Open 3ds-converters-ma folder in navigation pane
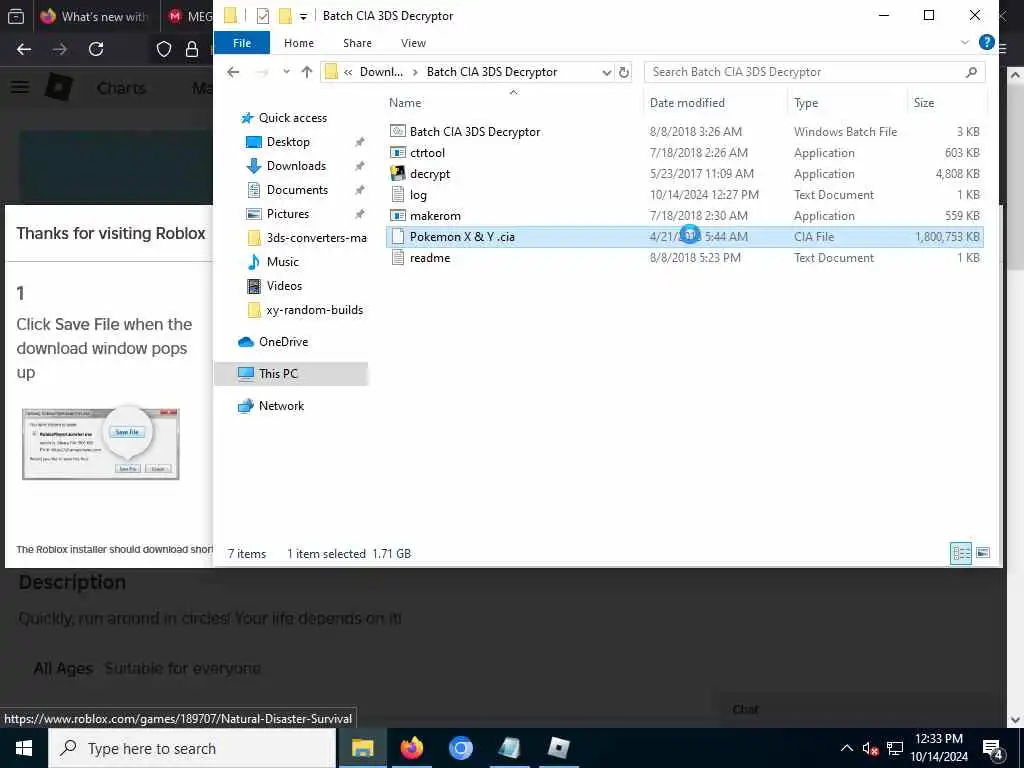Viewport: 1024px width, 768px height. 316,238
